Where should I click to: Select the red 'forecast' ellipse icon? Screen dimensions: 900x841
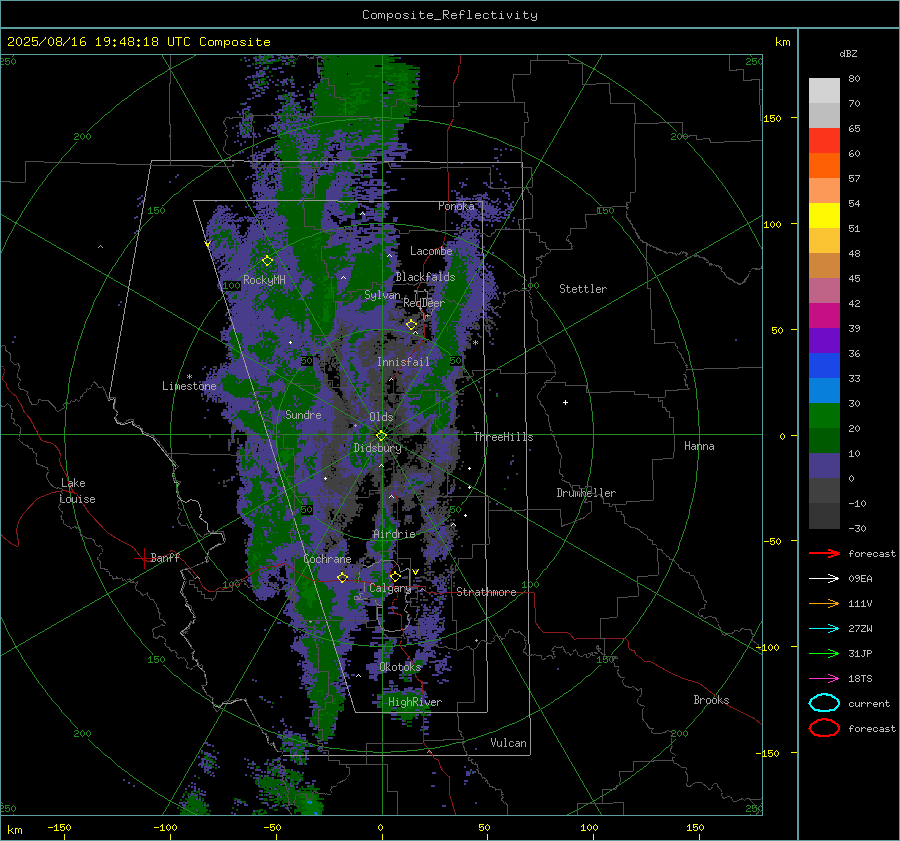click(824, 727)
